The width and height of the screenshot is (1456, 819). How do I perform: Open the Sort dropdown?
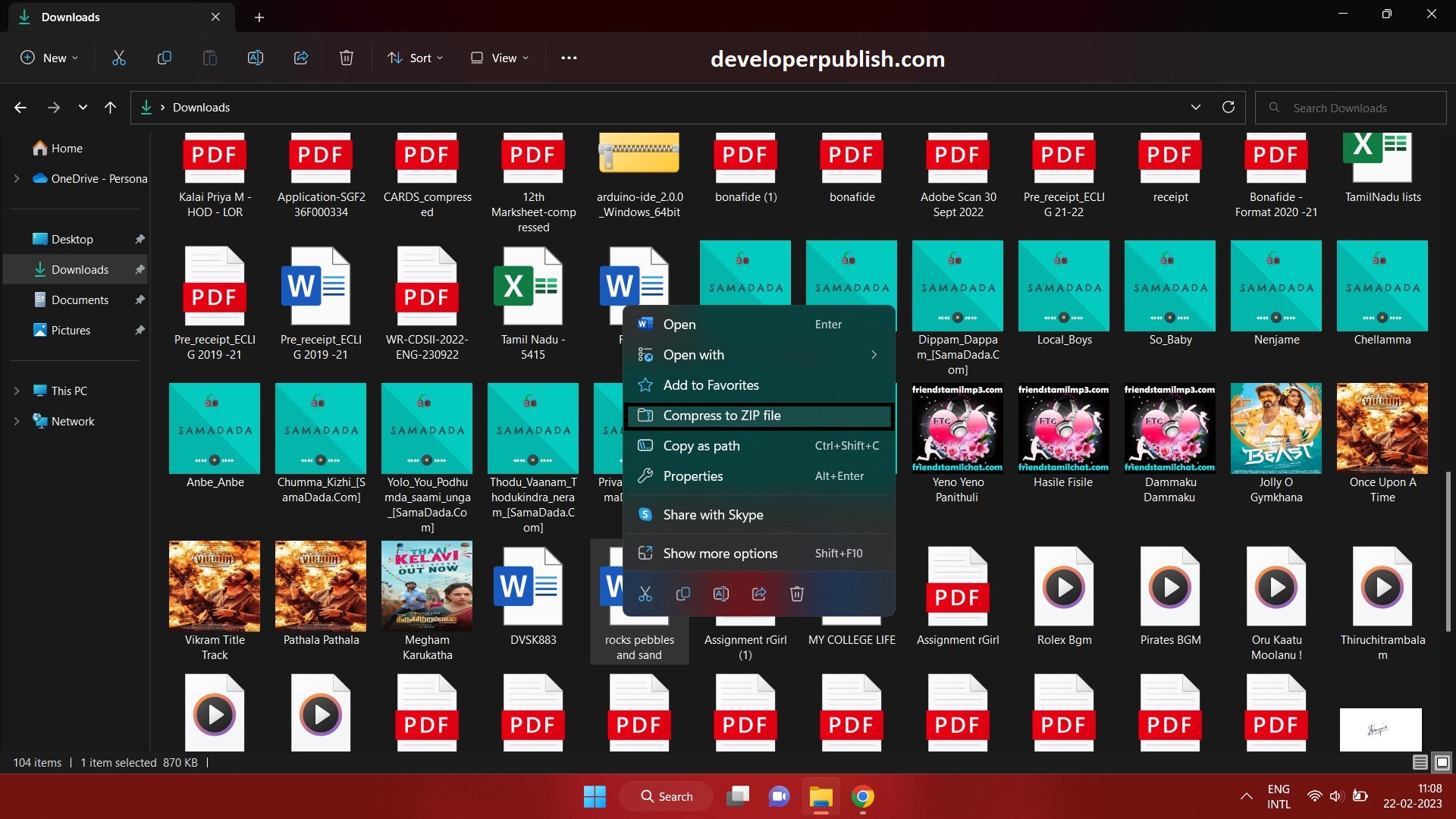pos(414,58)
